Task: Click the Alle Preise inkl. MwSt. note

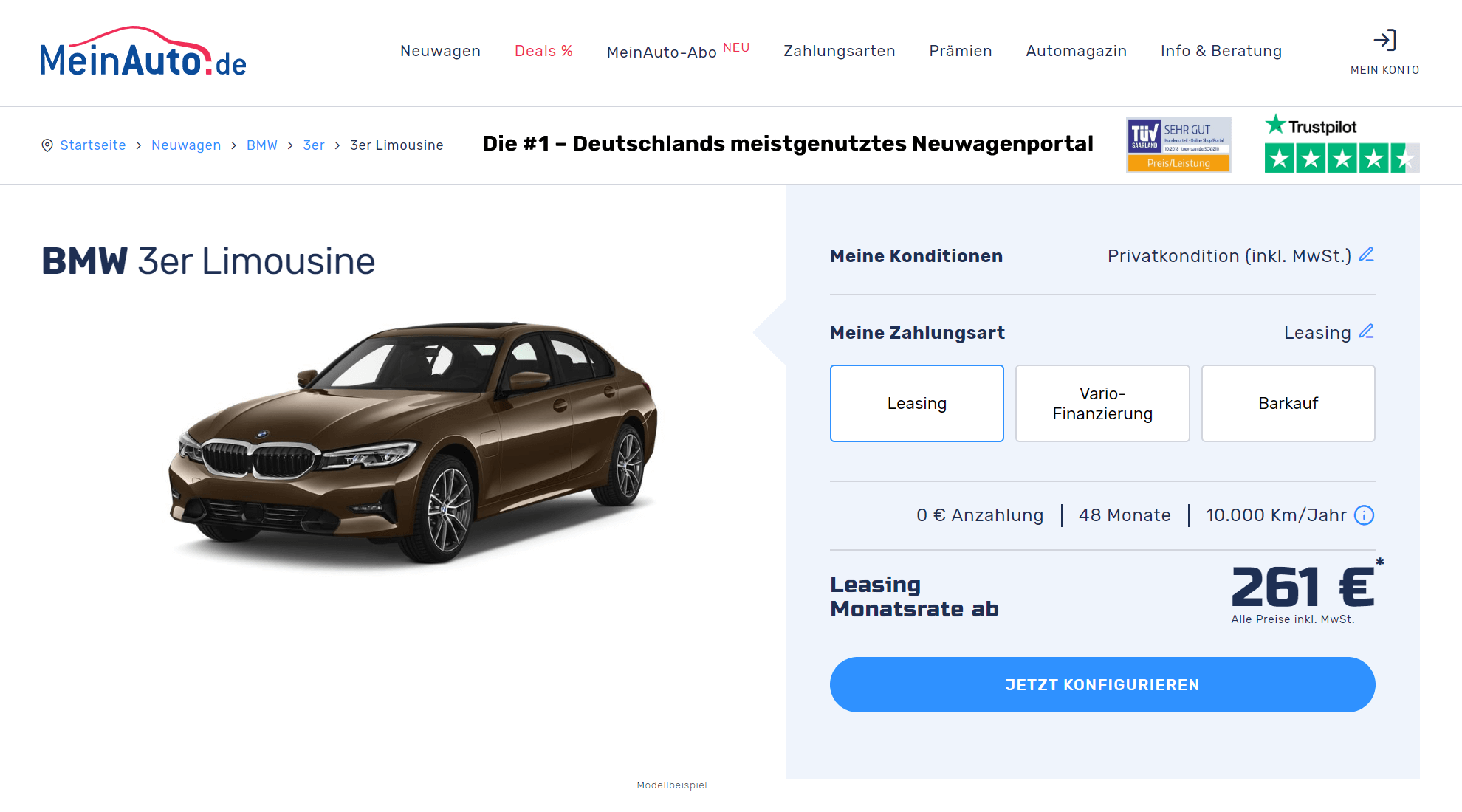Action: coord(1293,619)
